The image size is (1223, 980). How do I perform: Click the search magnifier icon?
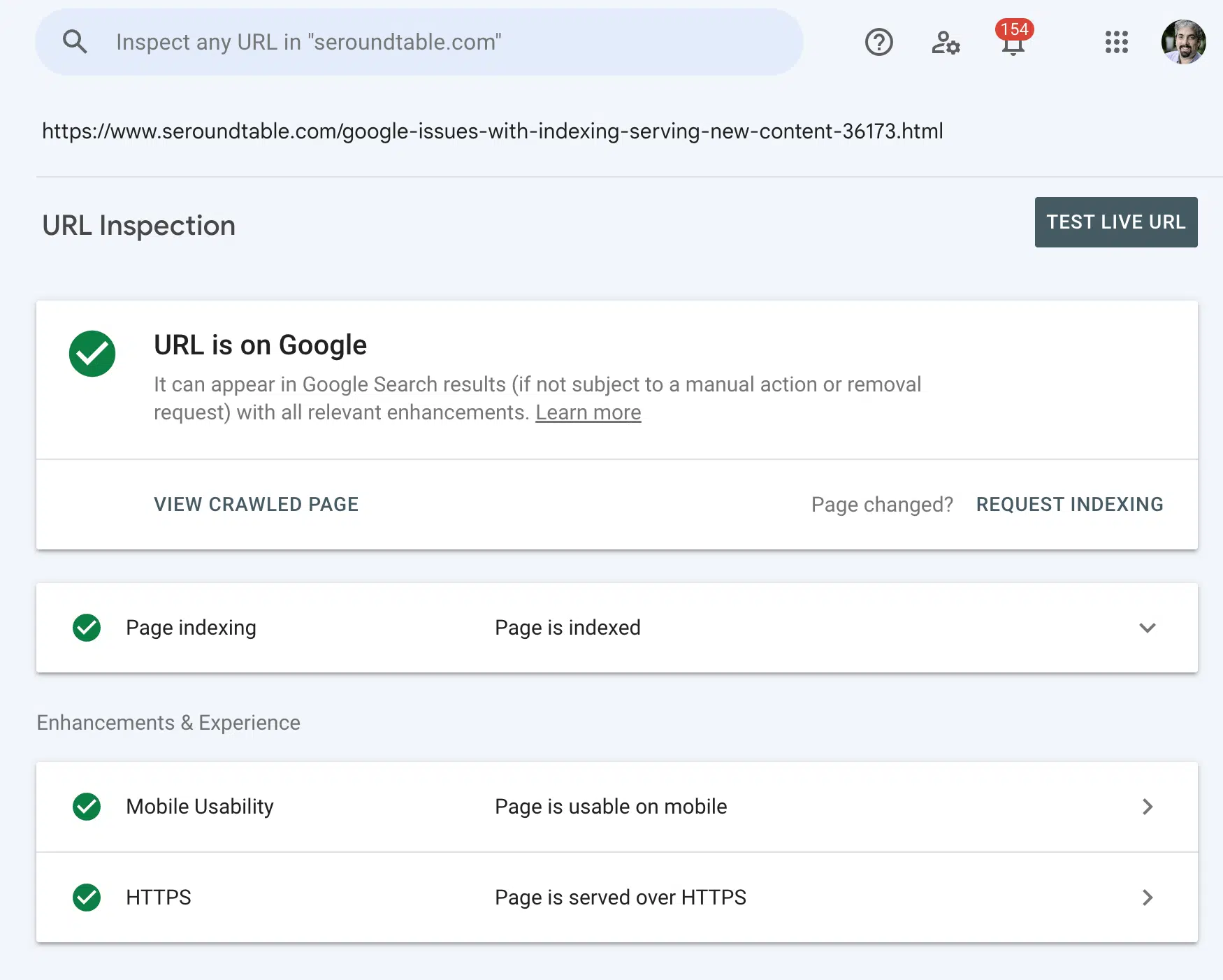(75, 42)
